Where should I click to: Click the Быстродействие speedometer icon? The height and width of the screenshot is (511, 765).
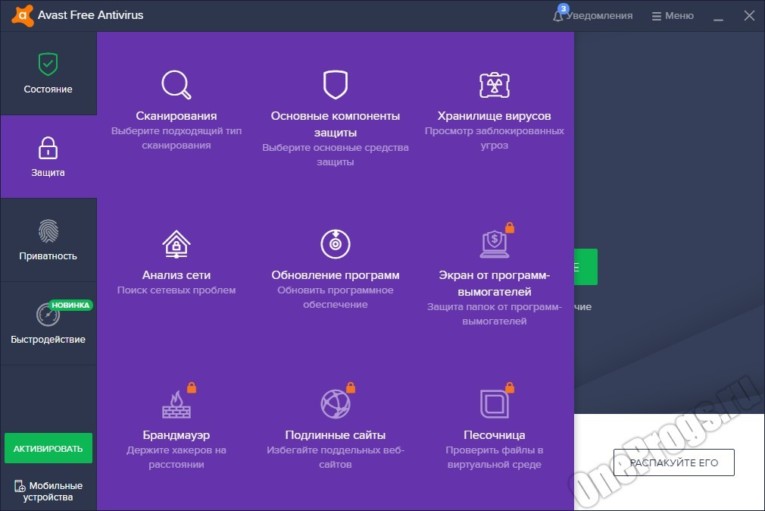coord(48,315)
